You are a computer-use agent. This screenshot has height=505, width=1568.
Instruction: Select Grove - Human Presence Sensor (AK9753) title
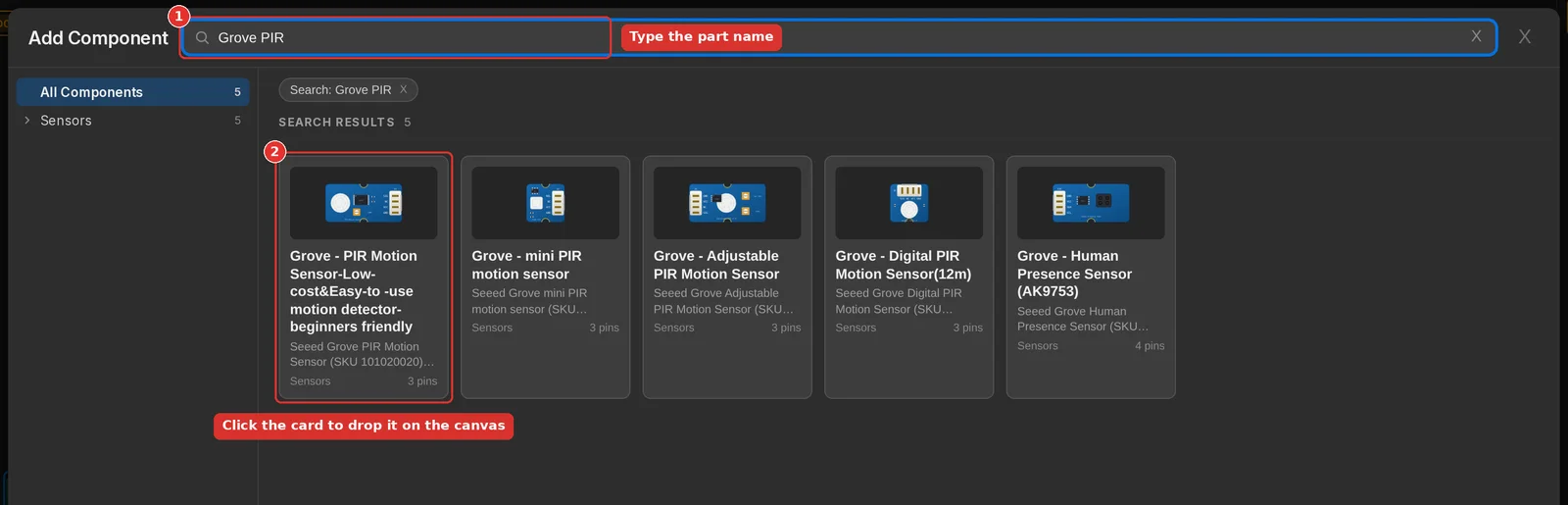point(1074,274)
